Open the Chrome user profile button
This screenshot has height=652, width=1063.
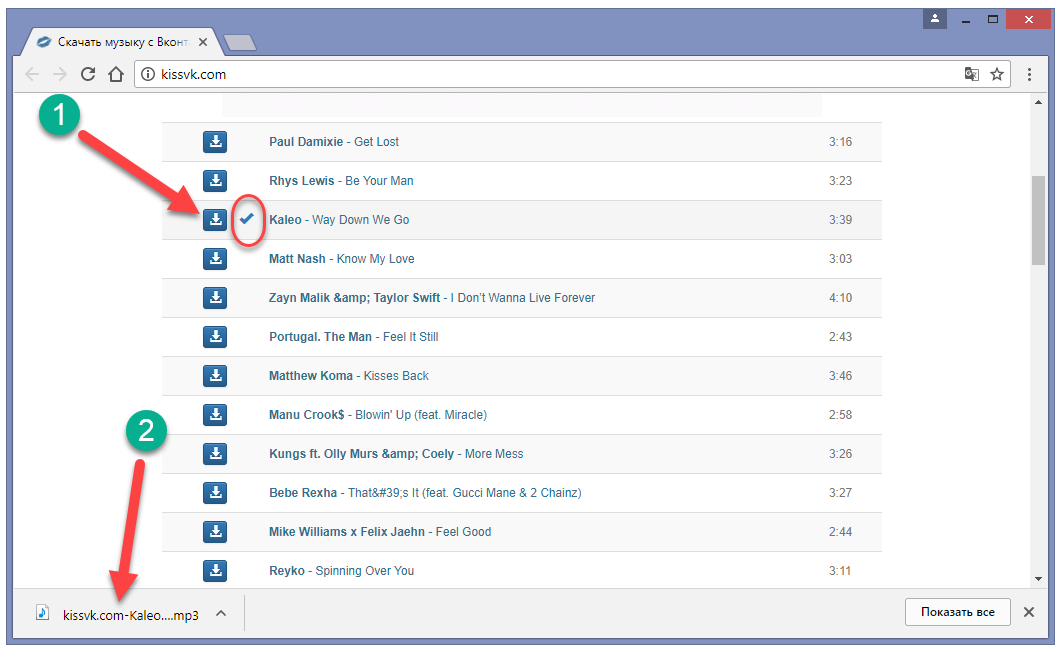coord(935,19)
